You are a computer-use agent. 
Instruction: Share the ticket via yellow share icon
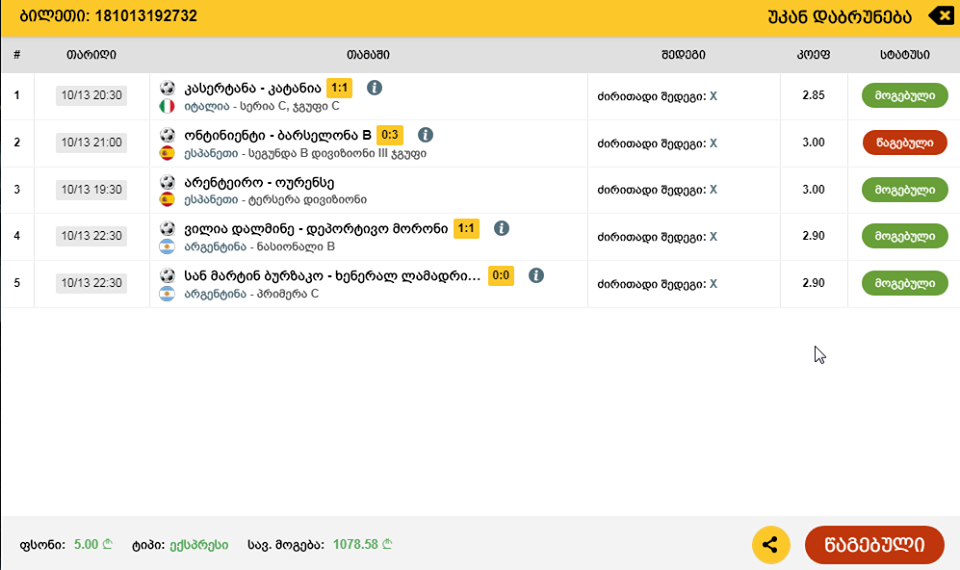(771, 544)
